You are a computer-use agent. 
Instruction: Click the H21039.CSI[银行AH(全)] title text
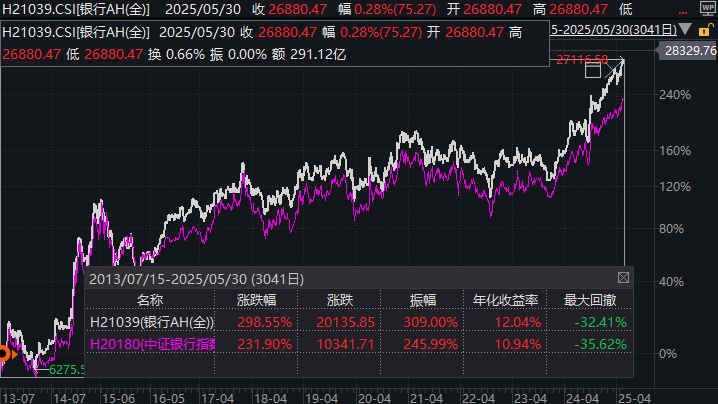click(x=76, y=31)
